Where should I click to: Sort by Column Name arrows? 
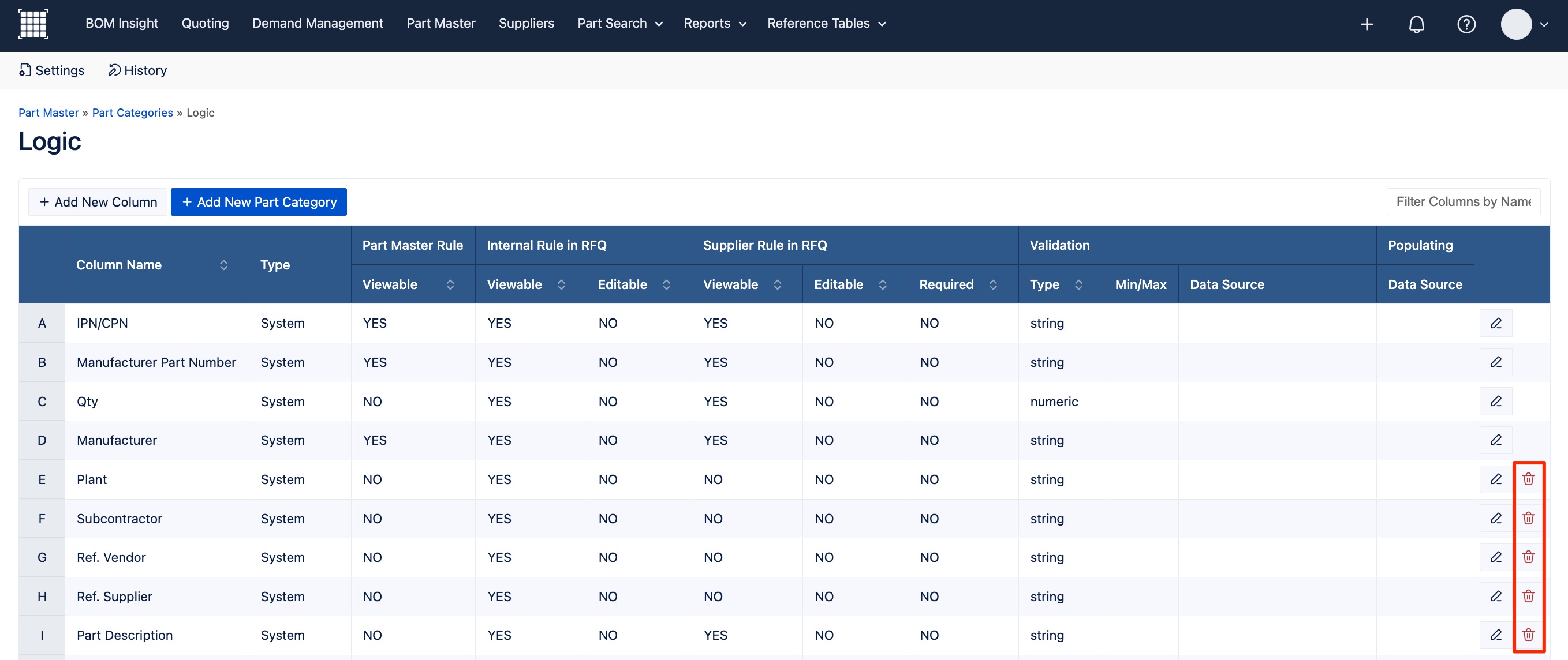[x=223, y=265]
